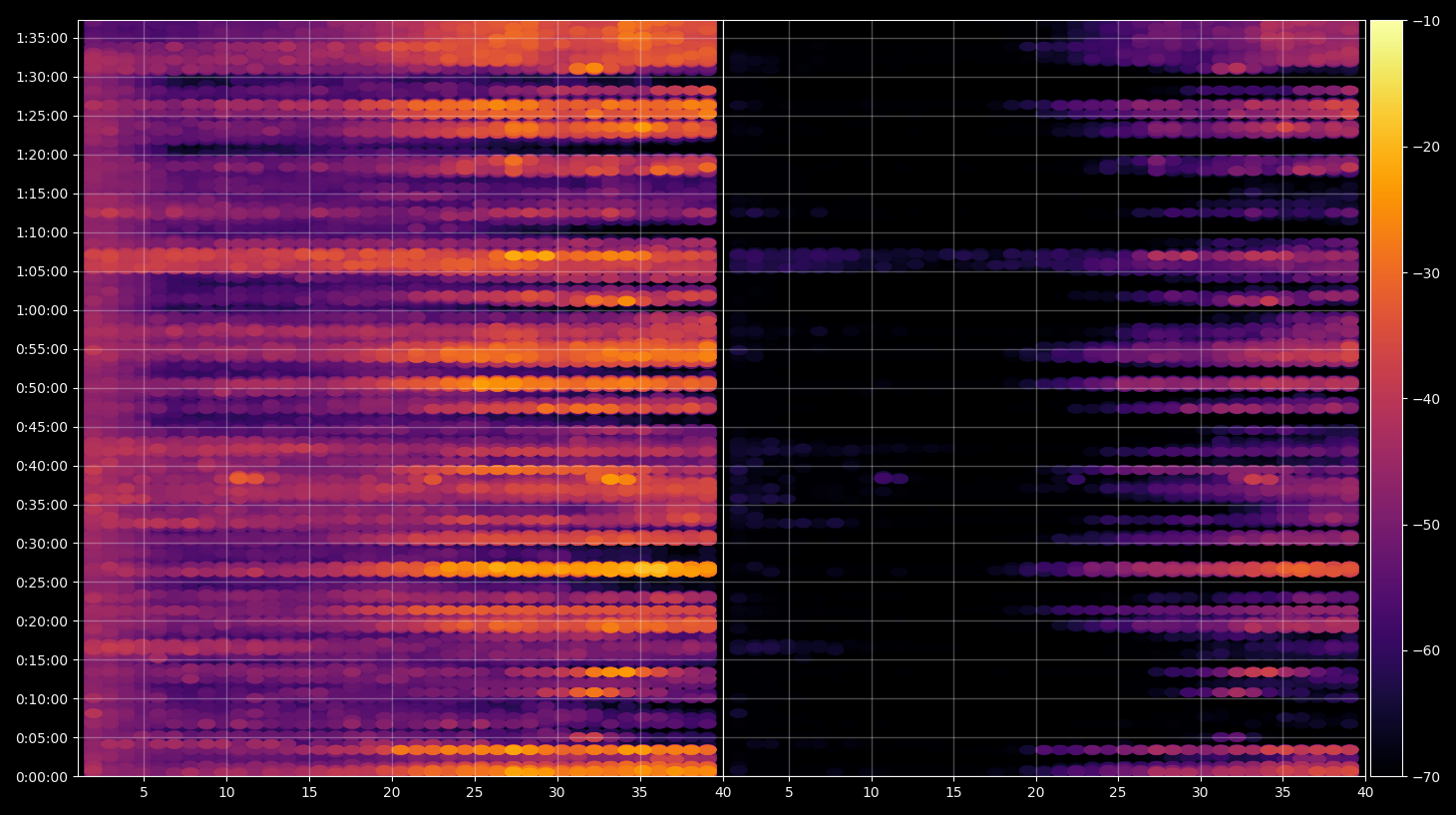Select the −20 colorbar tick label
This screenshot has width=1456, height=815.
coord(1427,147)
